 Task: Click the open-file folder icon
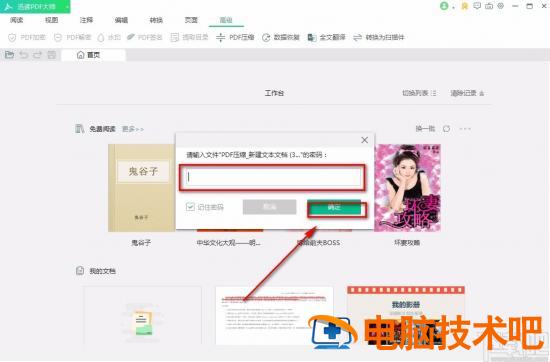click(x=9, y=55)
